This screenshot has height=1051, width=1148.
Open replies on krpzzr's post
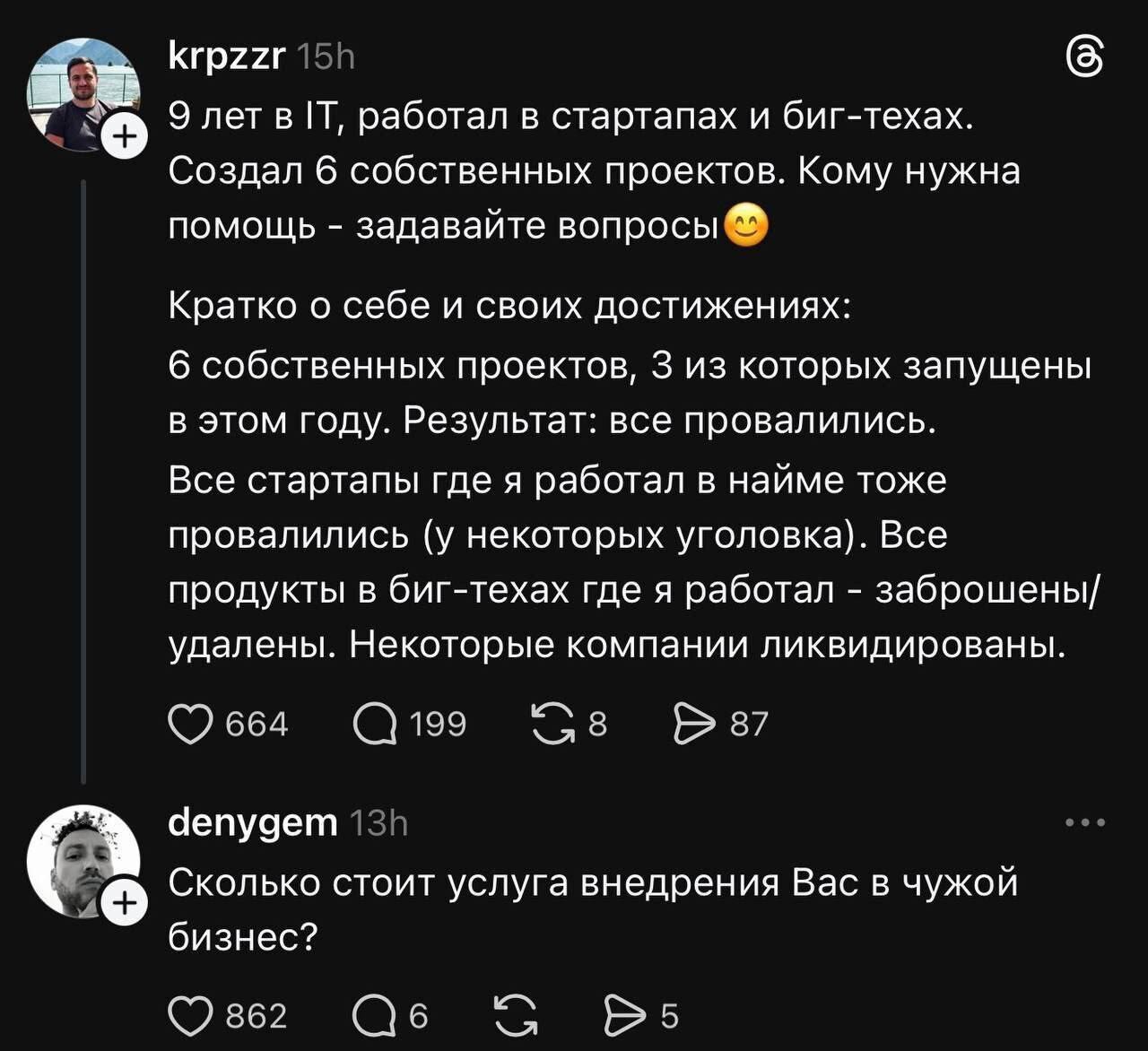coord(375,724)
